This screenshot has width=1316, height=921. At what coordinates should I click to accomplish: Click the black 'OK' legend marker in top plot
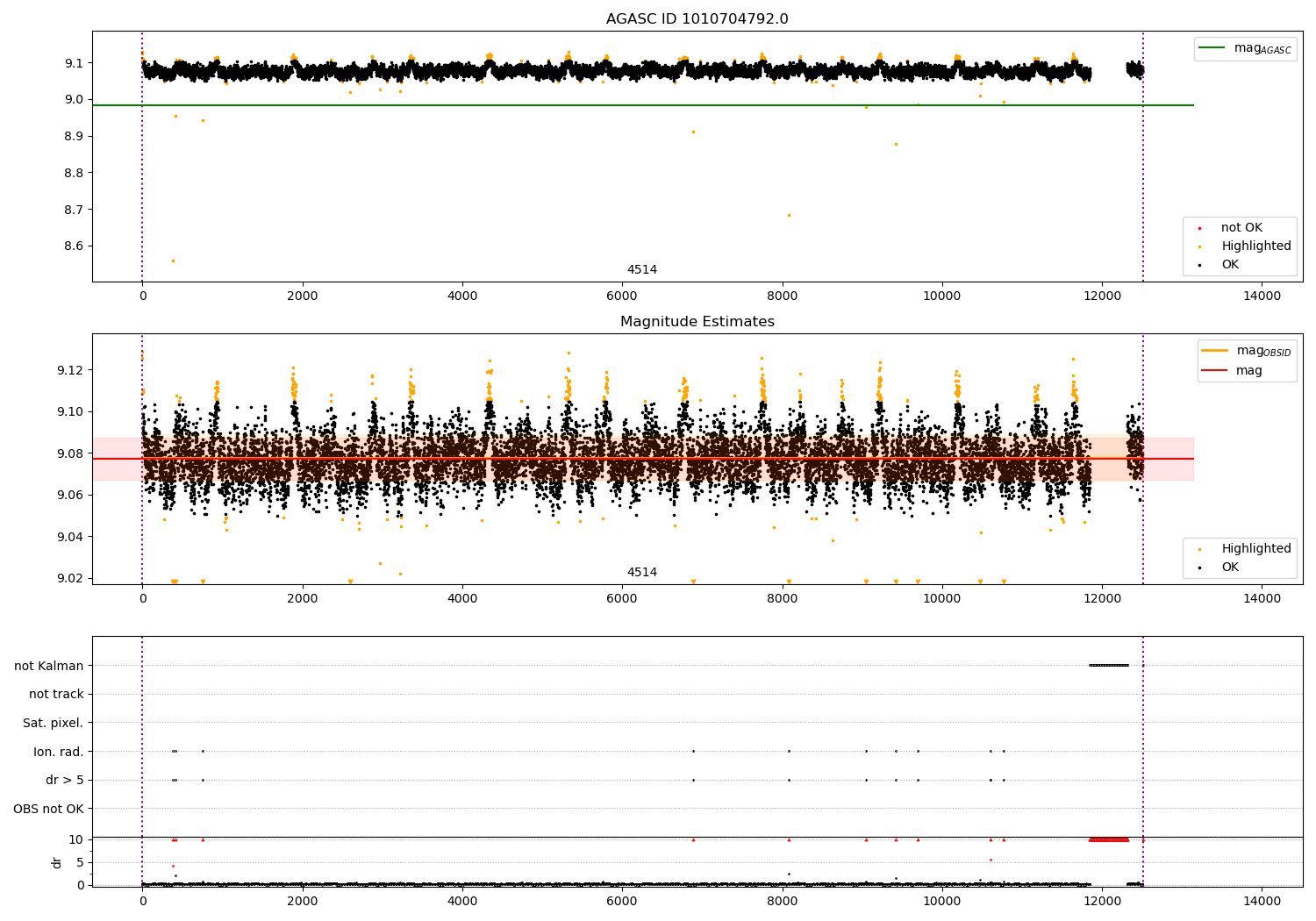[x=1199, y=265]
